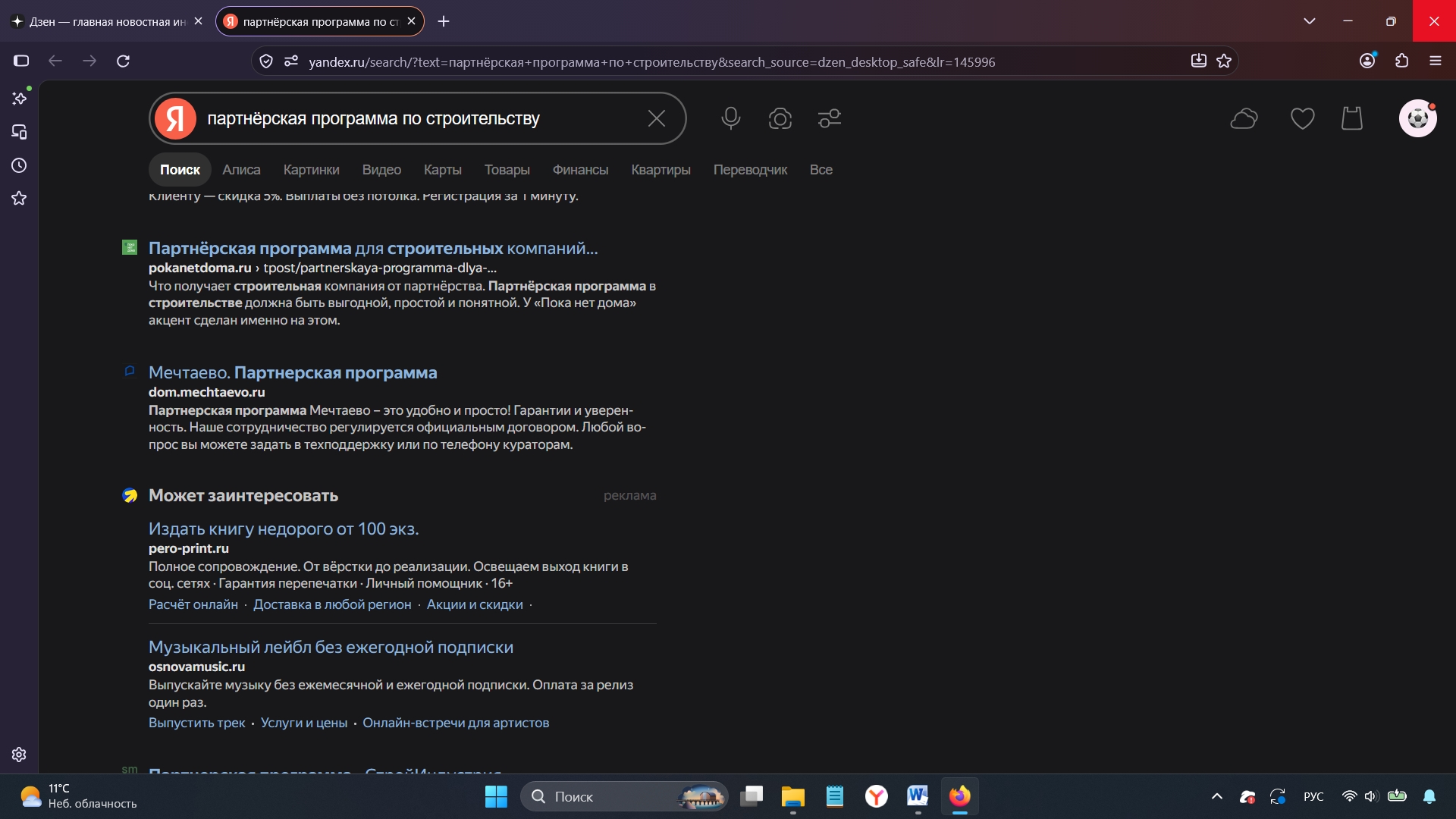The image size is (1456, 819).
Task: Open sidebar synced tabs icon
Action: [x=20, y=132]
